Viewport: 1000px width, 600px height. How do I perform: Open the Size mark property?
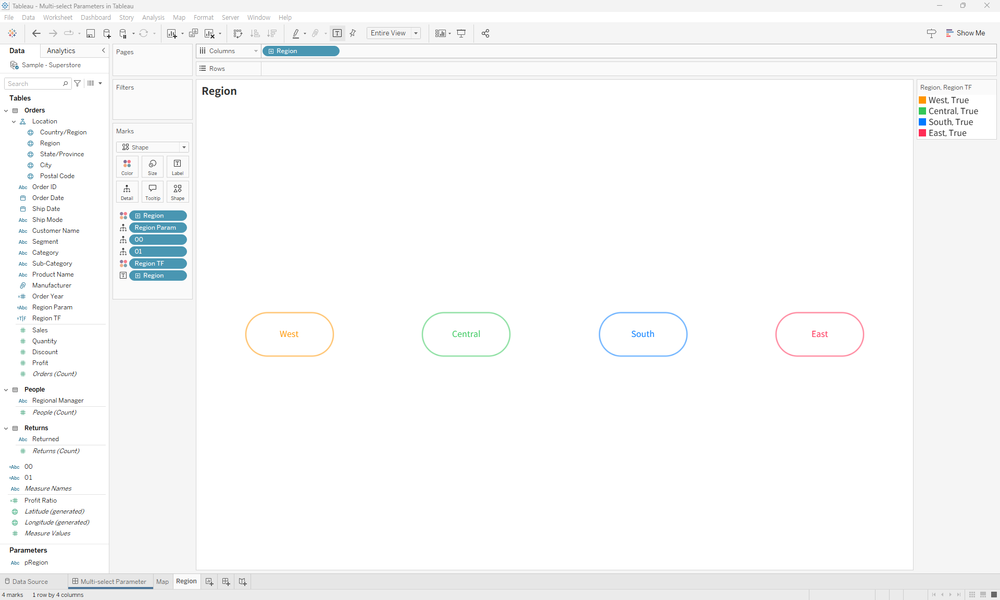(152, 165)
